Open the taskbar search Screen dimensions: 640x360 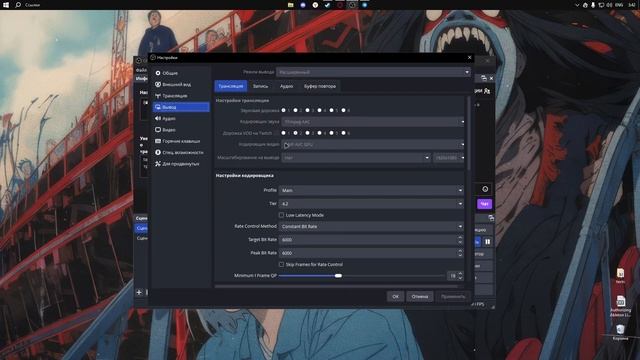coord(18,5)
